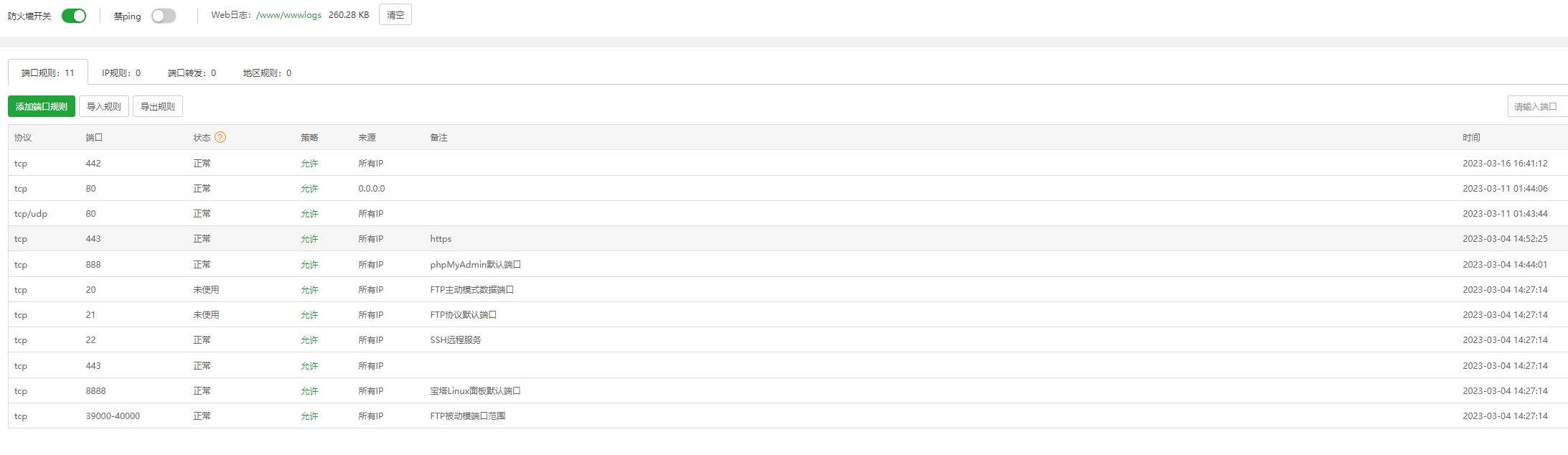Viewport: 1568px width, 455px height.
Task: Select the phpMyAdmin port 888 row
Action: coord(788,265)
